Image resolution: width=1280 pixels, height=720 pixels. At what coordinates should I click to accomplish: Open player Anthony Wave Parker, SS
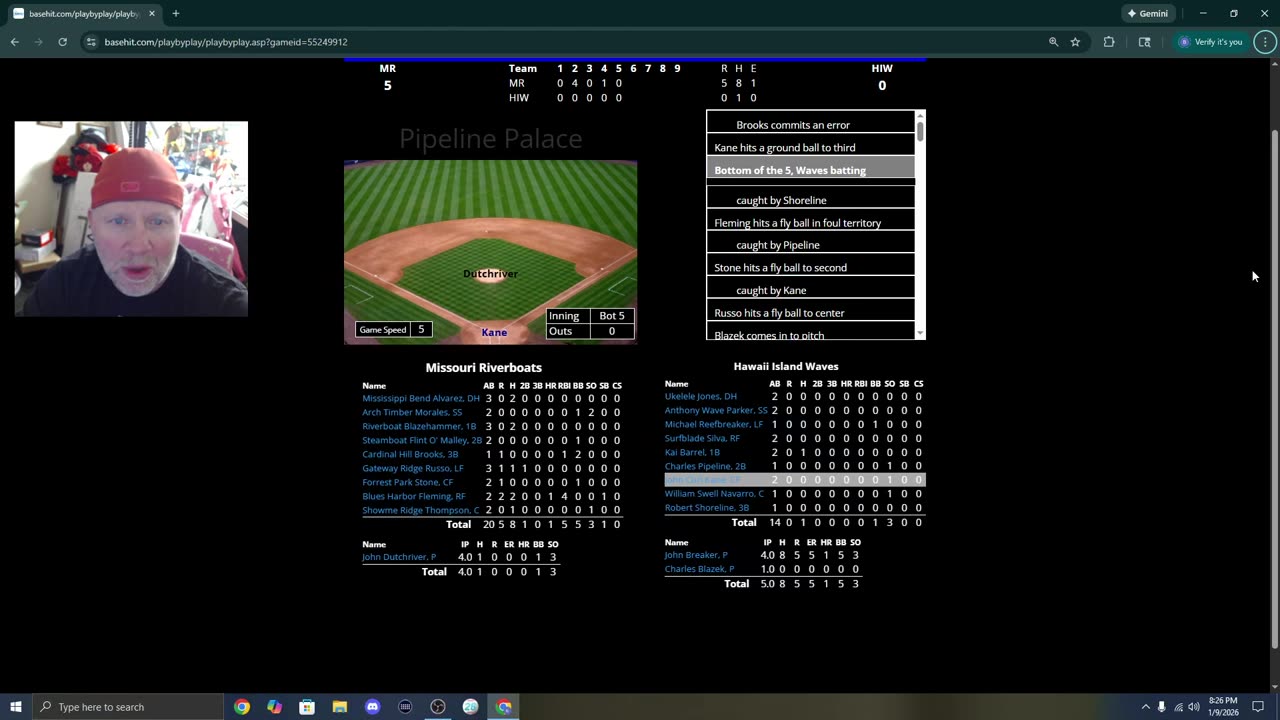(716, 410)
